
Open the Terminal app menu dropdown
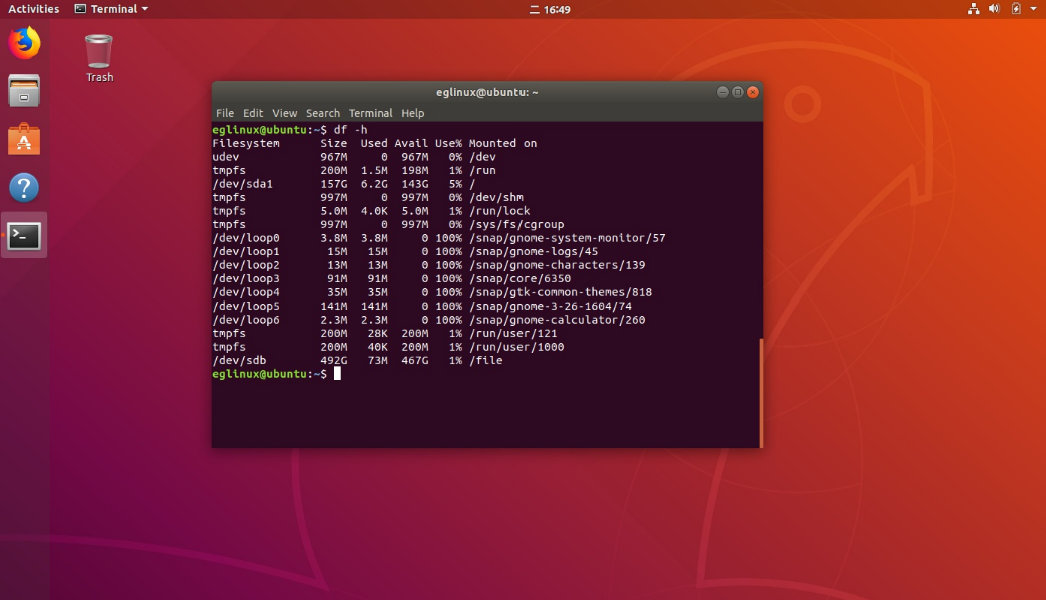[x=111, y=9]
